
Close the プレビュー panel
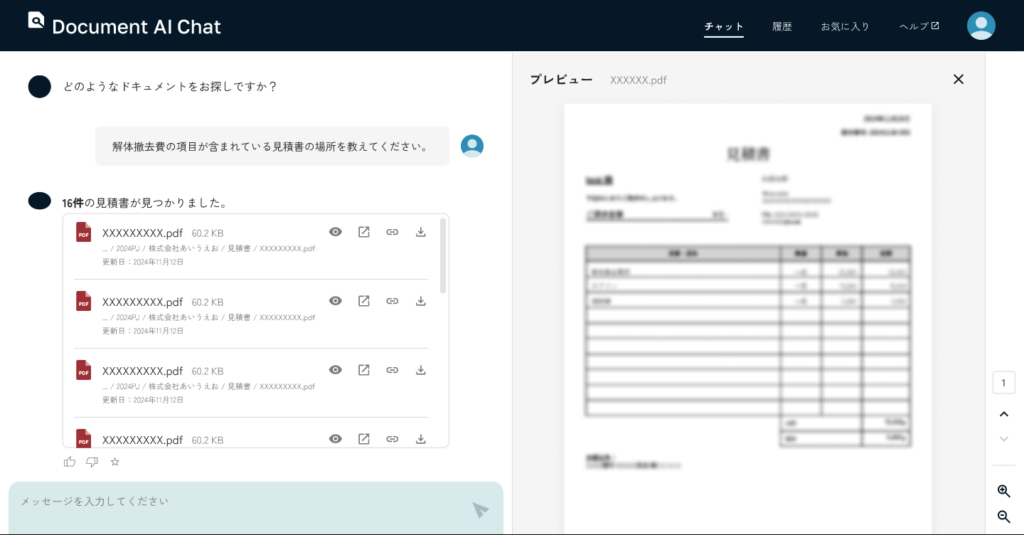coord(958,79)
